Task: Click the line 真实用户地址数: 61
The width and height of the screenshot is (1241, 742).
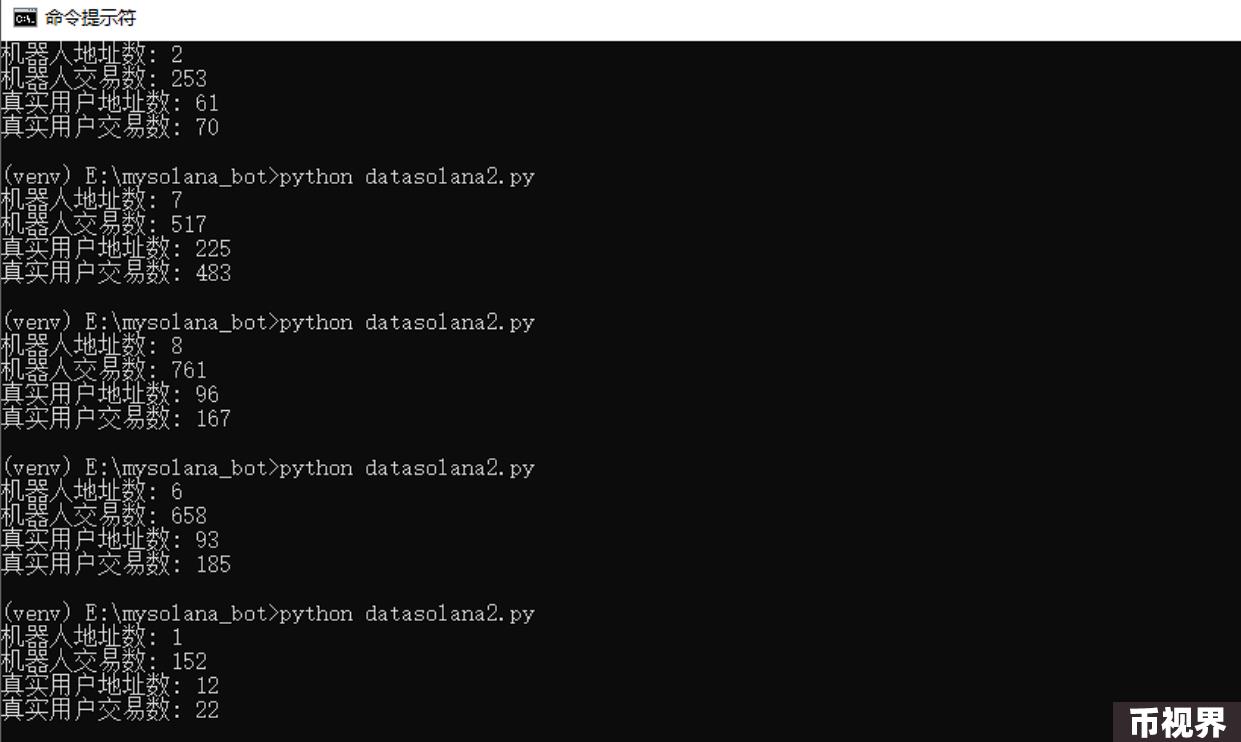Action: click(110, 103)
